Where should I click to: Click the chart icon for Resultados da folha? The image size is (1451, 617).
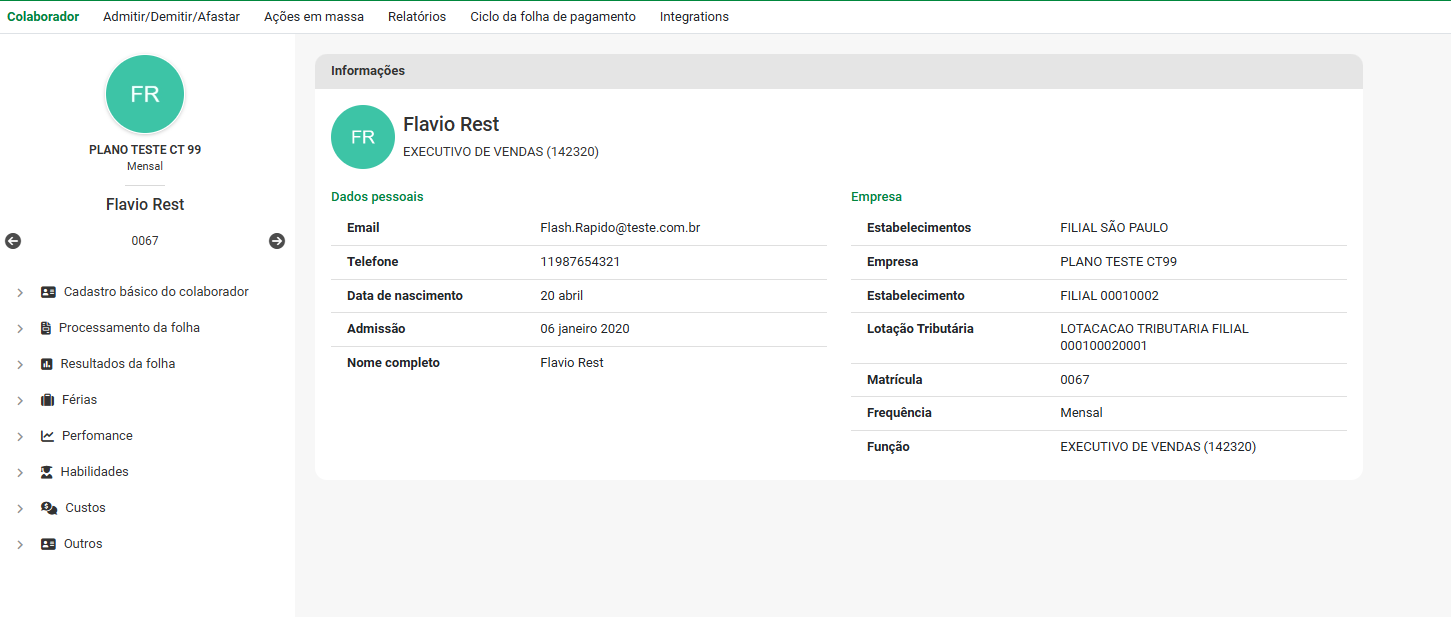(47, 364)
